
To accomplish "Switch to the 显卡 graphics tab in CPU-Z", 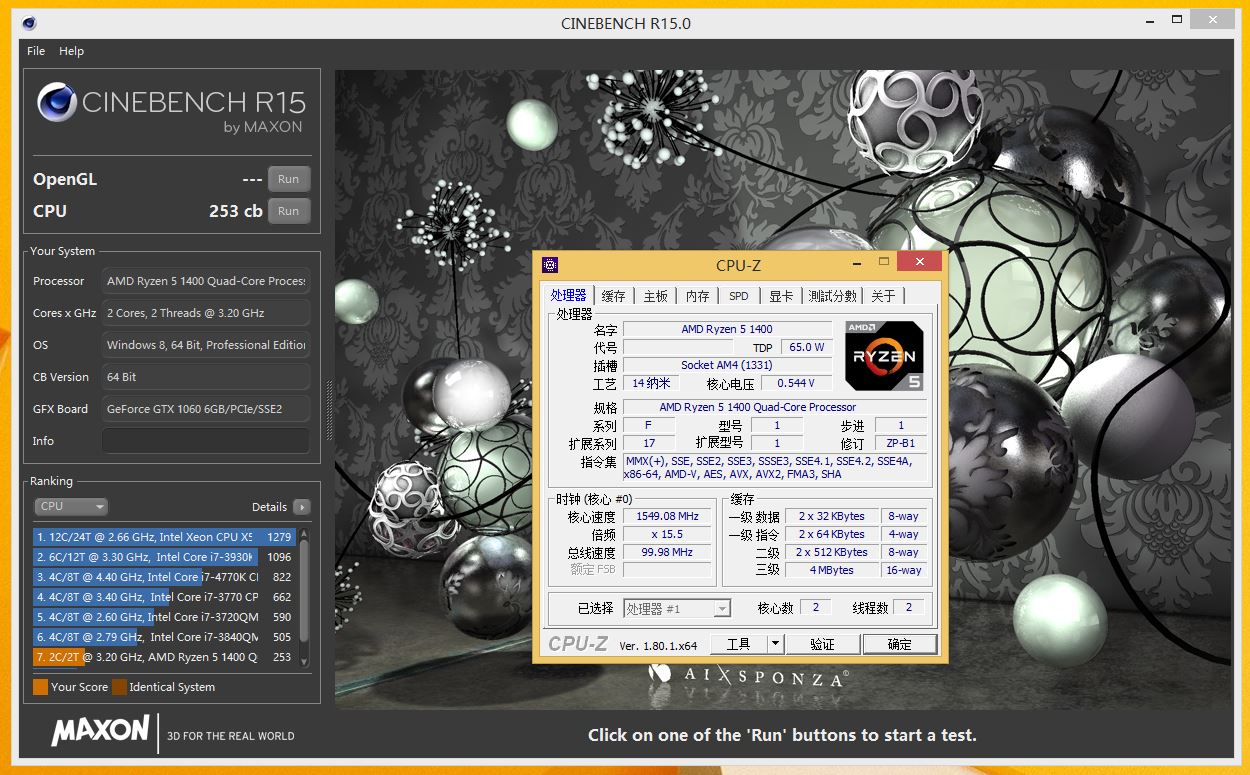I will tap(783, 295).
